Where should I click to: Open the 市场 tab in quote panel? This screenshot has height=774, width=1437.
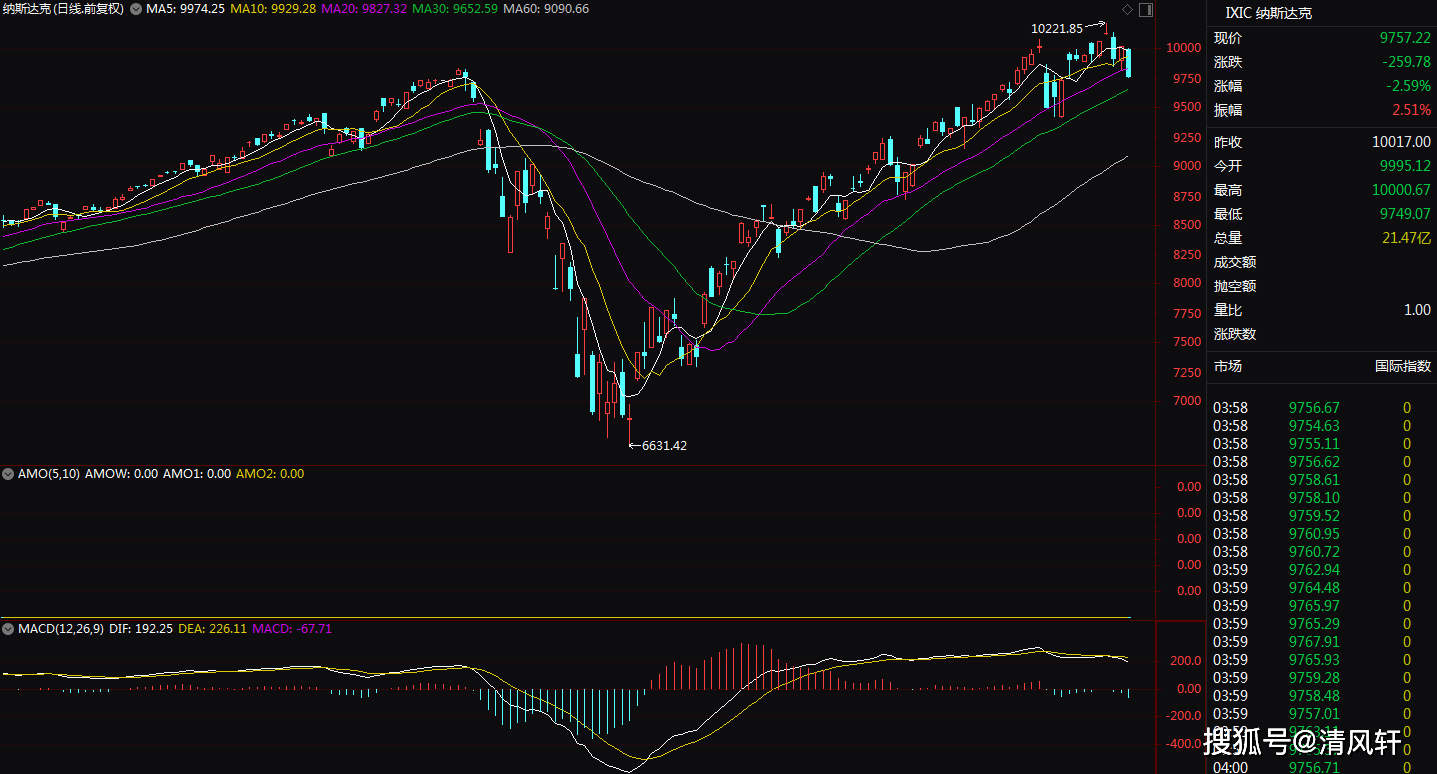click(x=1228, y=366)
